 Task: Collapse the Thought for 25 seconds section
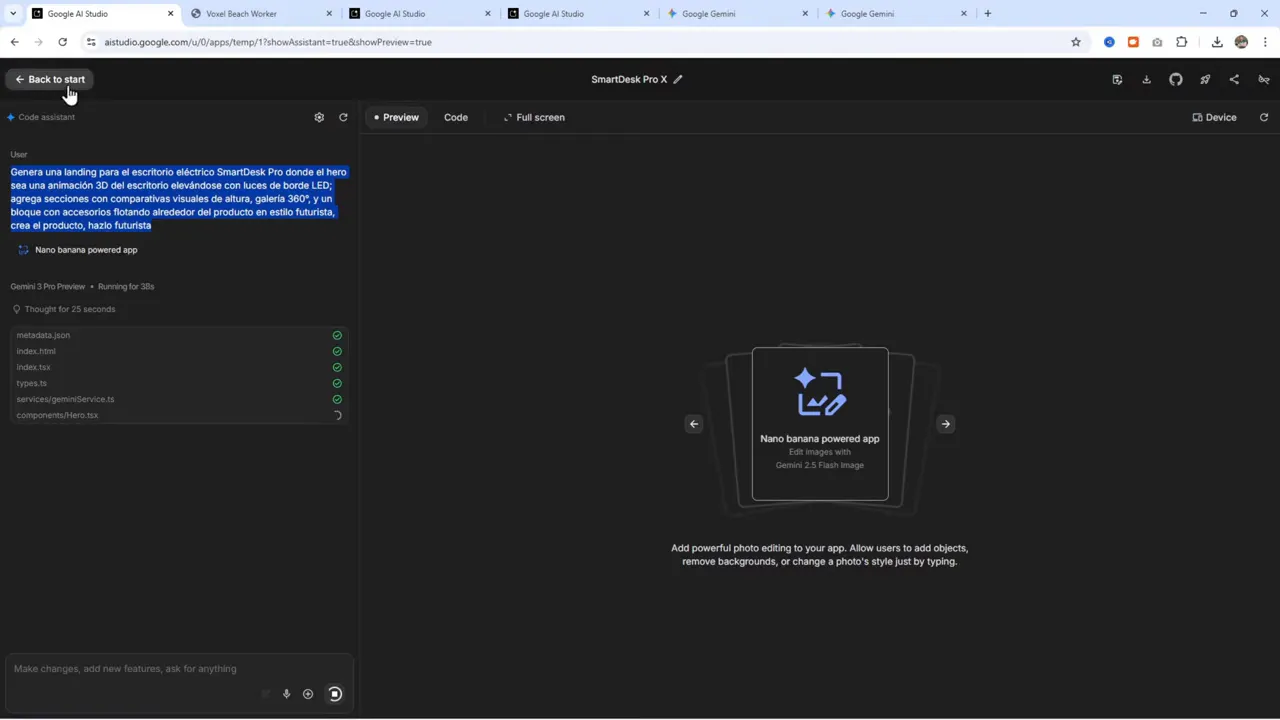(x=70, y=309)
